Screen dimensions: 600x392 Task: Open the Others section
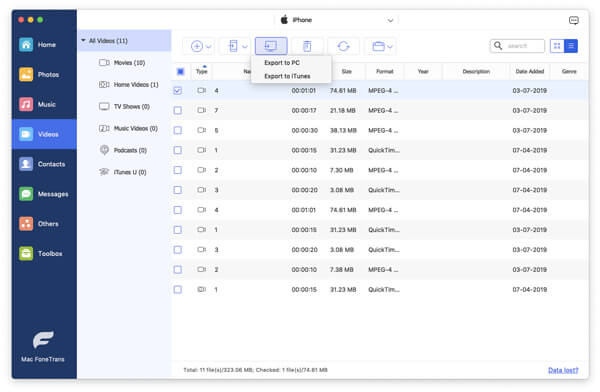(44, 224)
